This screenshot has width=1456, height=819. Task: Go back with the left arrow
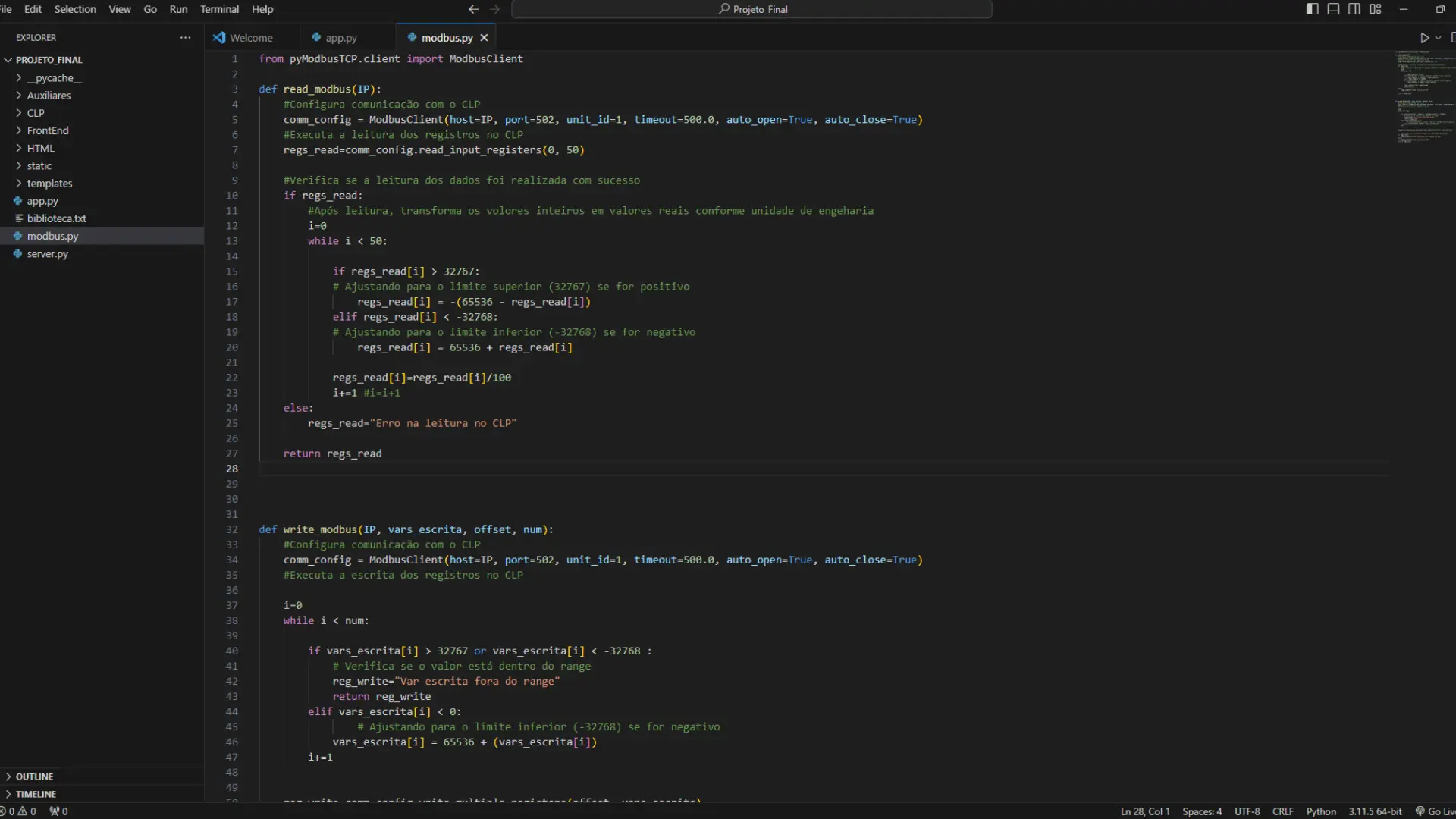pos(473,9)
